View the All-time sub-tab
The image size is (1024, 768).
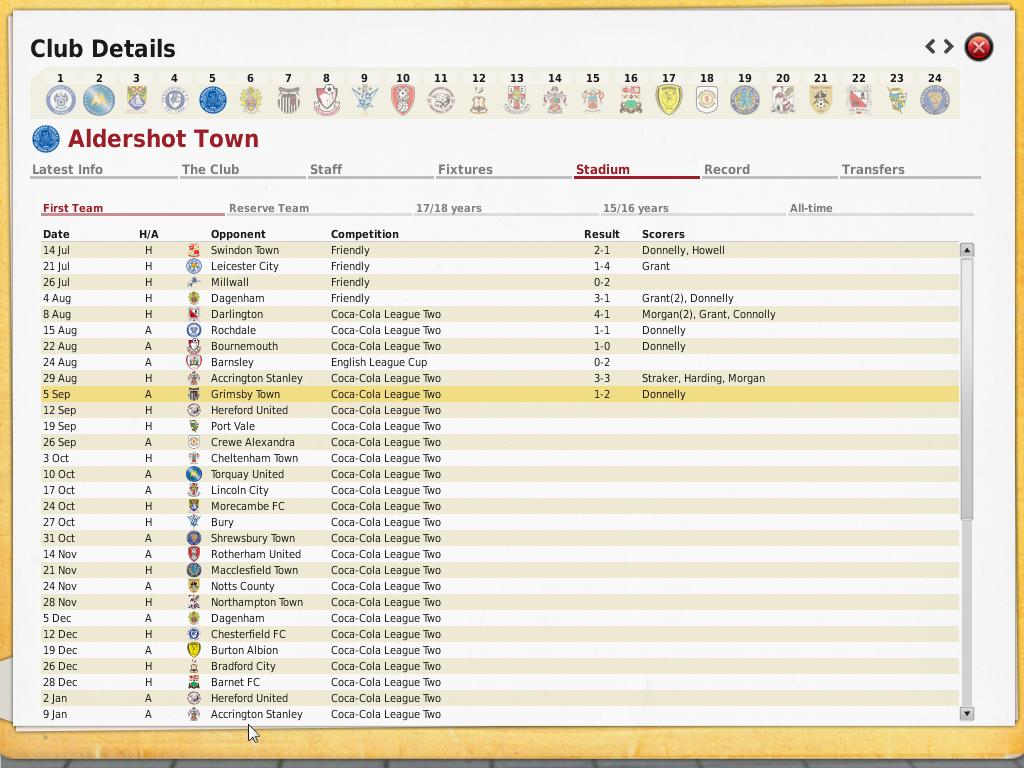coord(810,208)
